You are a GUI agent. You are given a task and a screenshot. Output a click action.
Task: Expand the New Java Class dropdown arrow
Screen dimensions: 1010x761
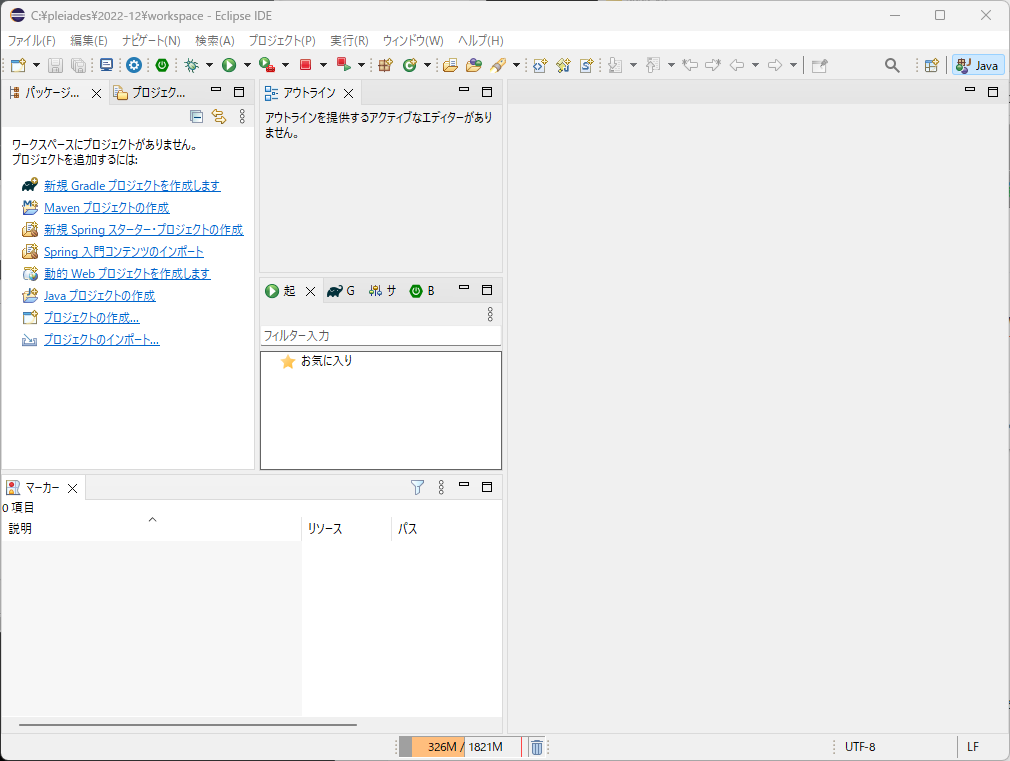click(x=427, y=65)
